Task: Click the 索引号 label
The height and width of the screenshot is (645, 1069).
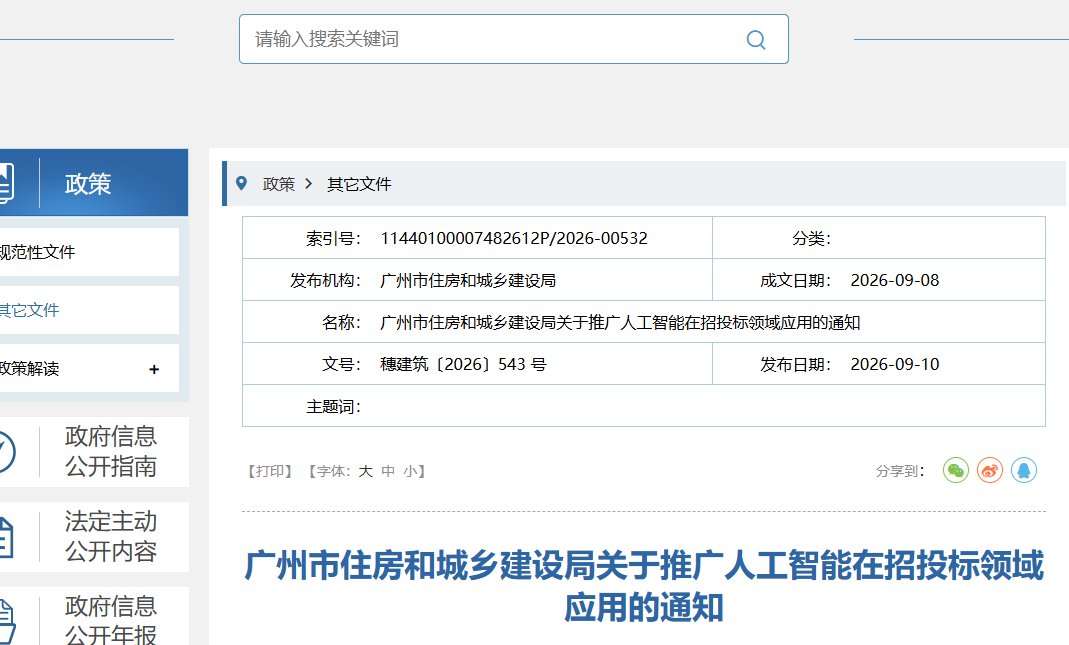Action: pos(333,239)
